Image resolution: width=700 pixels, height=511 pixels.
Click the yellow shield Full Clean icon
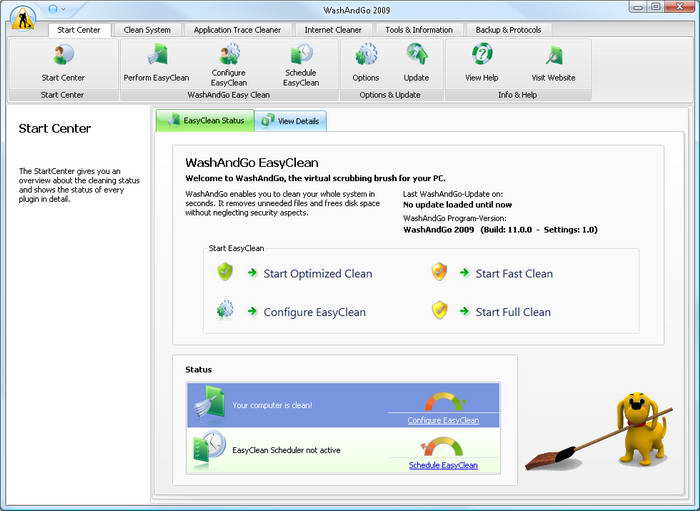pyautogui.click(x=439, y=310)
